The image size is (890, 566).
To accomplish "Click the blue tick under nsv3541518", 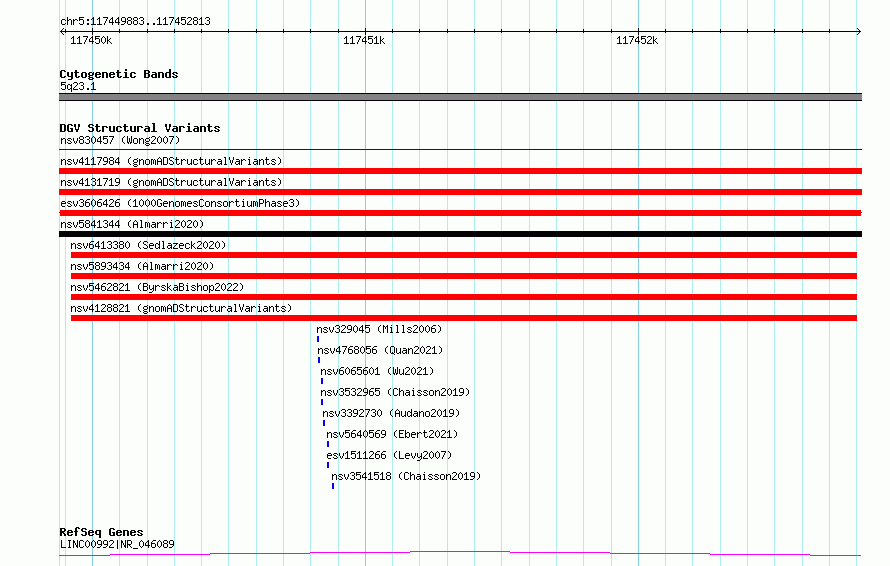I will (333, 486).
